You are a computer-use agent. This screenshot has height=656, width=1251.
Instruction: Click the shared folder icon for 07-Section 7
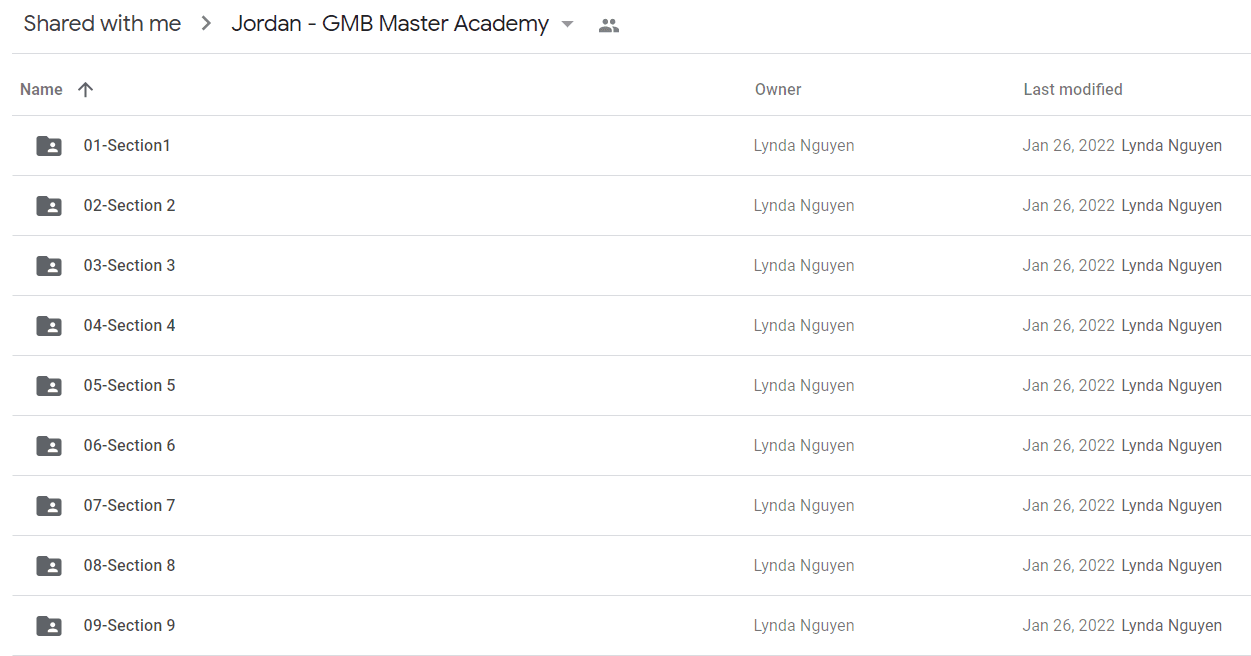tap(49, 506)
